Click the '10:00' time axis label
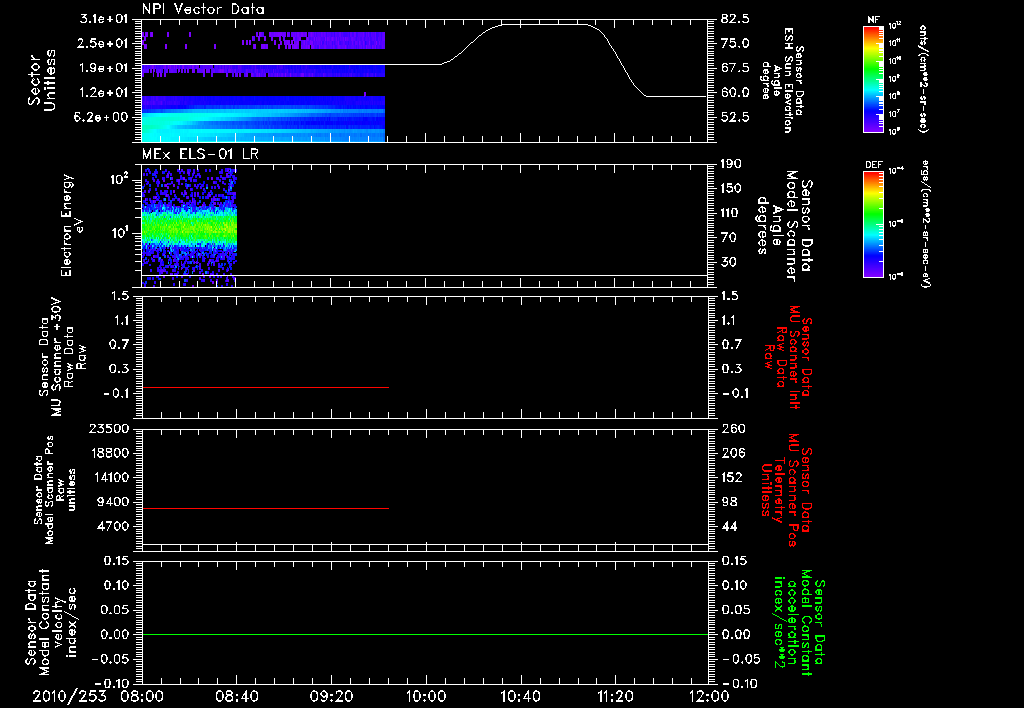1024x708 pixels. [425, 697]
